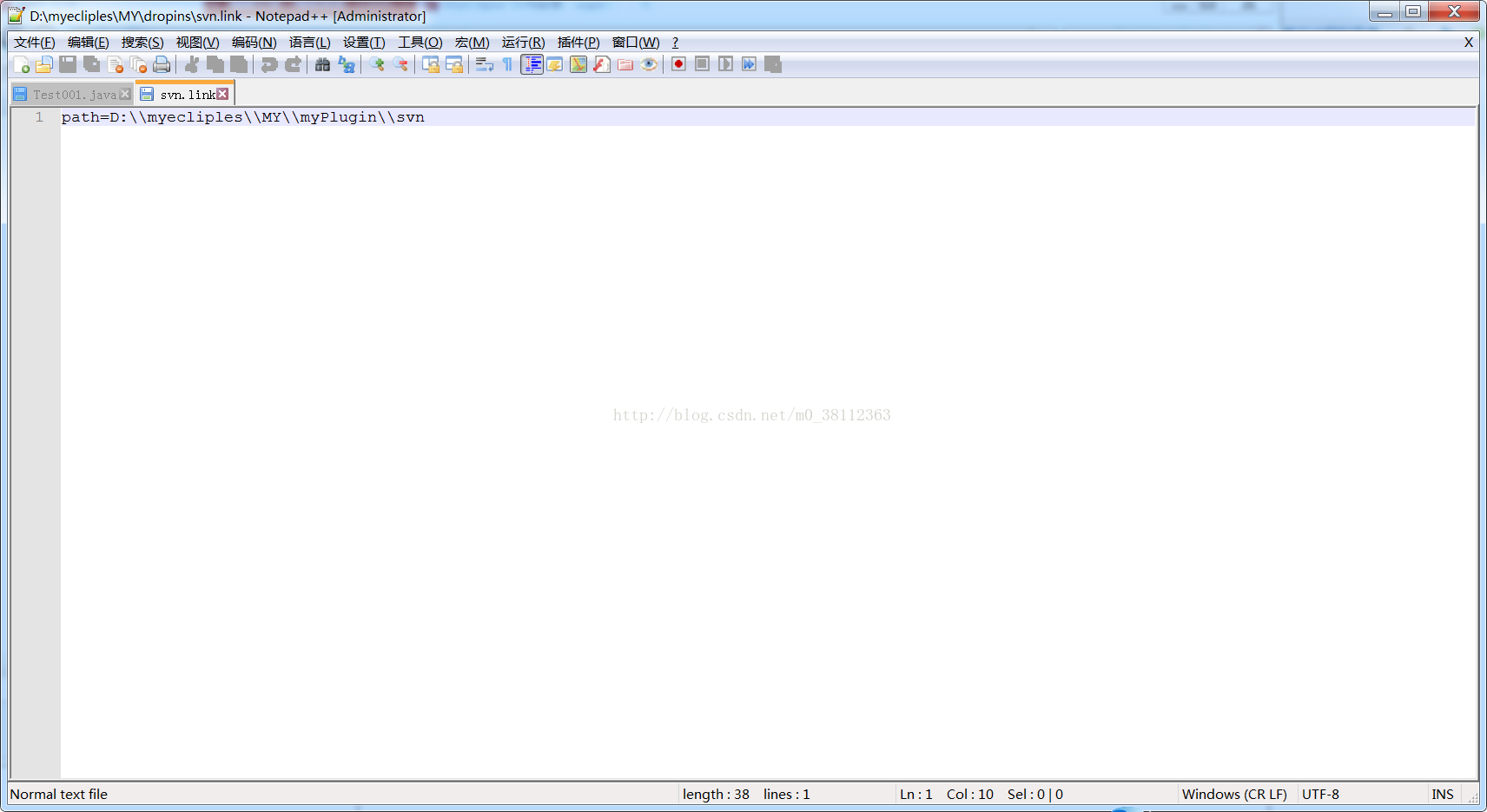This screenshot has width=1487, height=812.
Task: Click the path text on line 1
Action: 243,117
